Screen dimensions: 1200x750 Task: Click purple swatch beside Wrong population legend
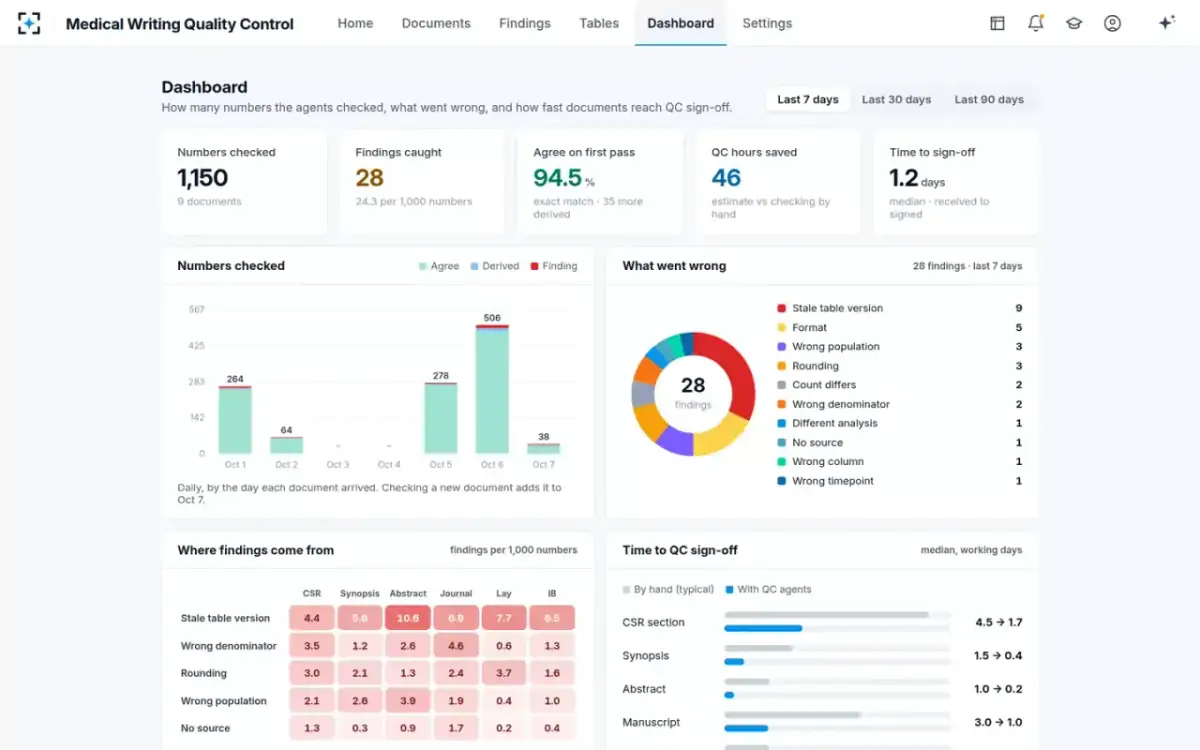coord(781,347)
